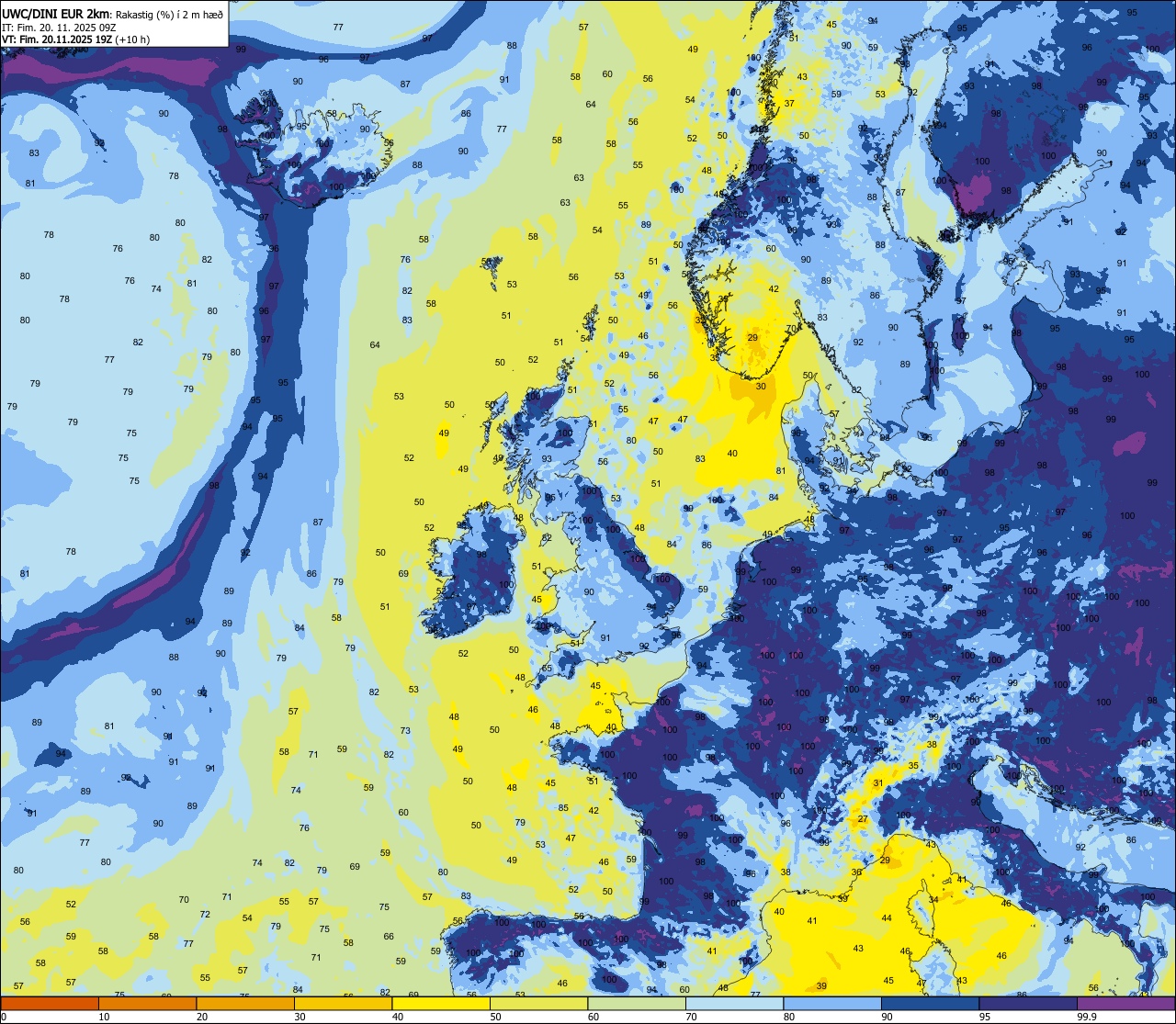
Task: Click the pale yellow 50–60 legend swatch
Action: coord(538,1003)
